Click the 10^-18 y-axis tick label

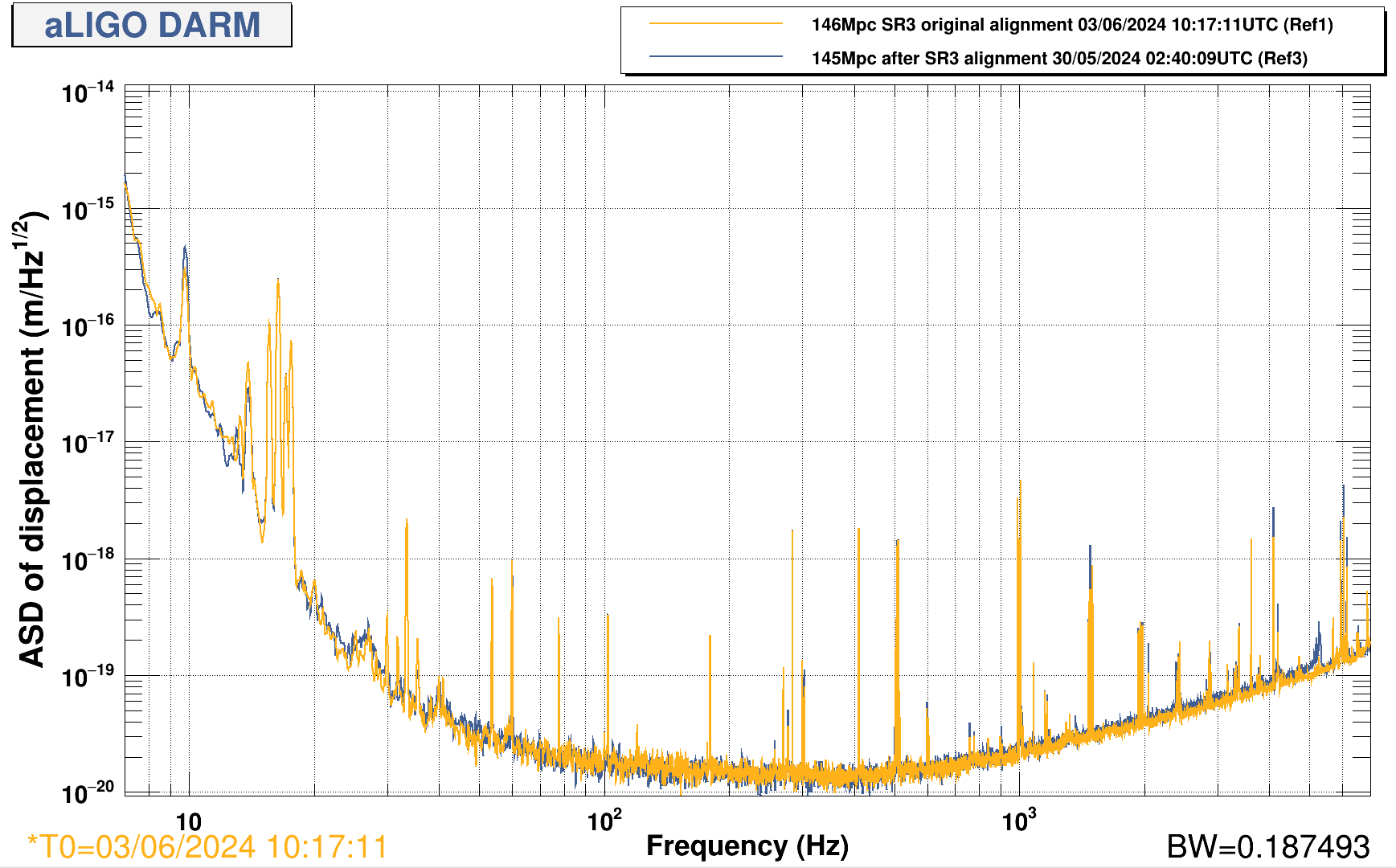88,559
